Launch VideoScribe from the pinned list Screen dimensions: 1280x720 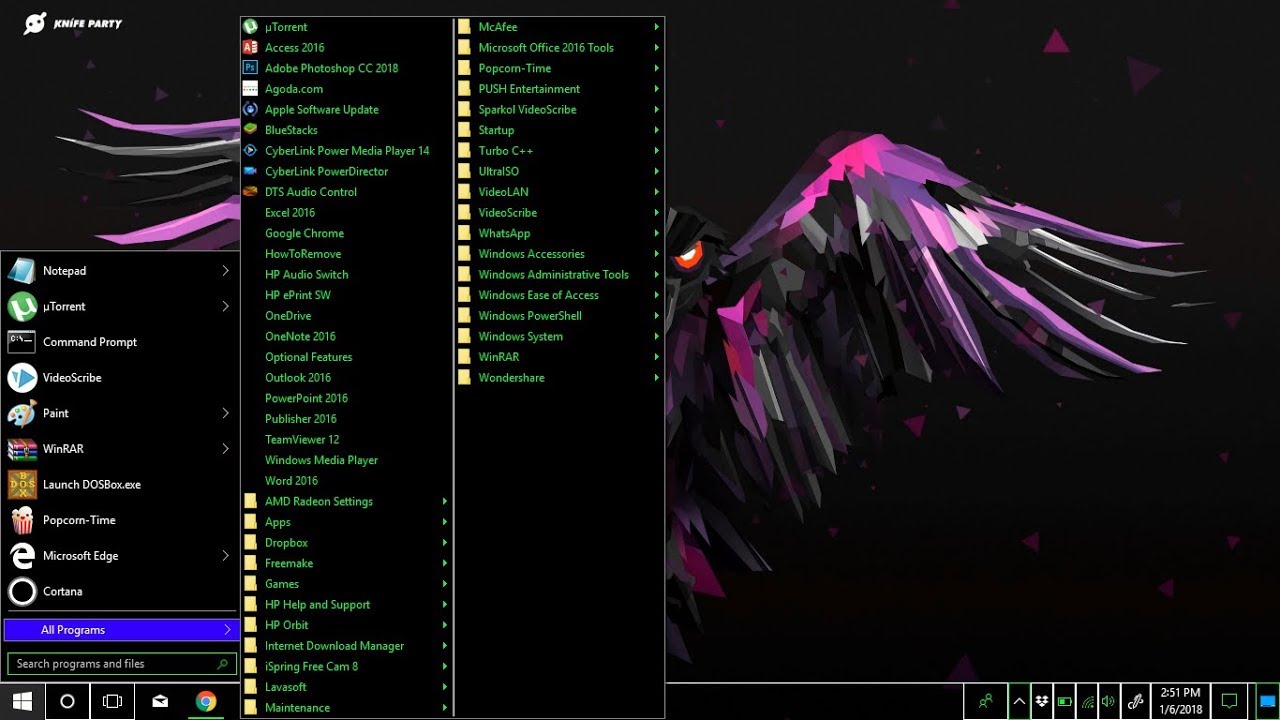pos(120,378)
